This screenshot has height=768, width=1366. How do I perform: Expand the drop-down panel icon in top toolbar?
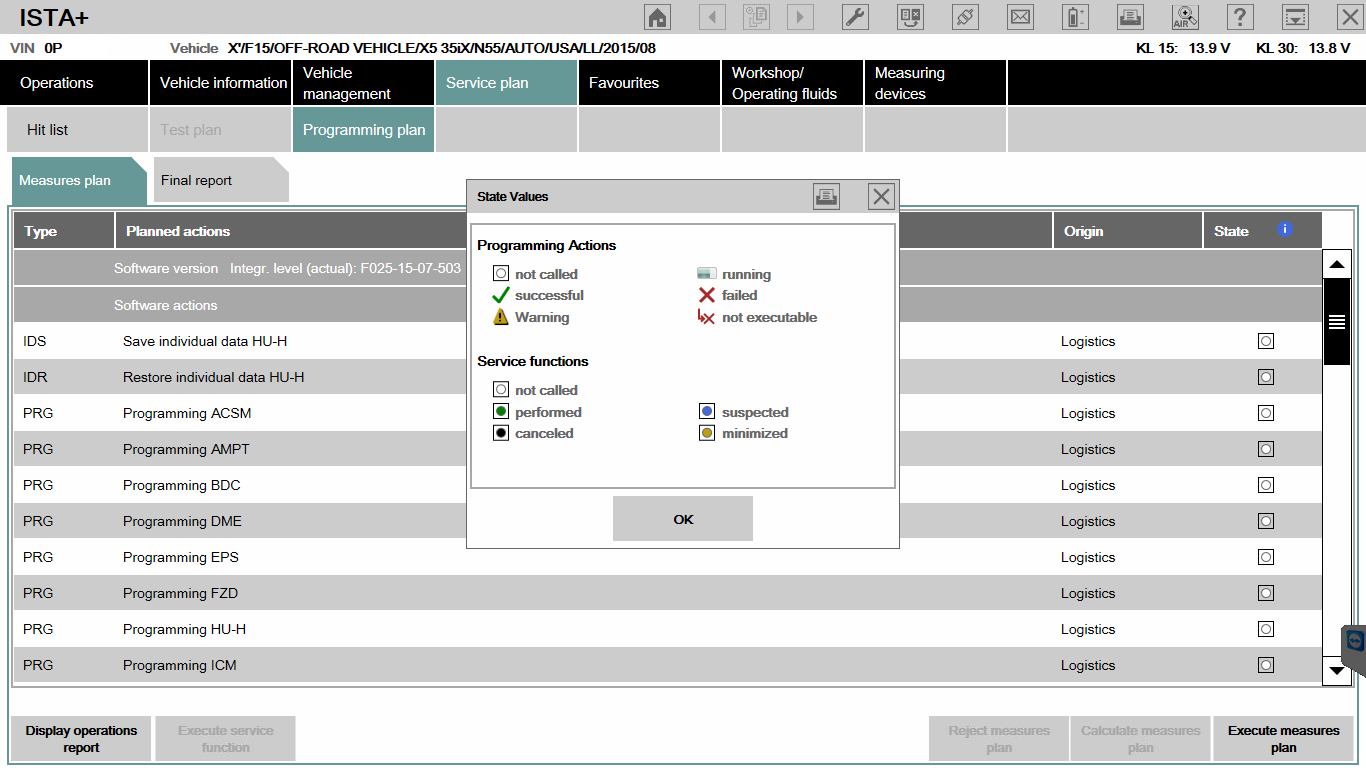(1295, 17)
